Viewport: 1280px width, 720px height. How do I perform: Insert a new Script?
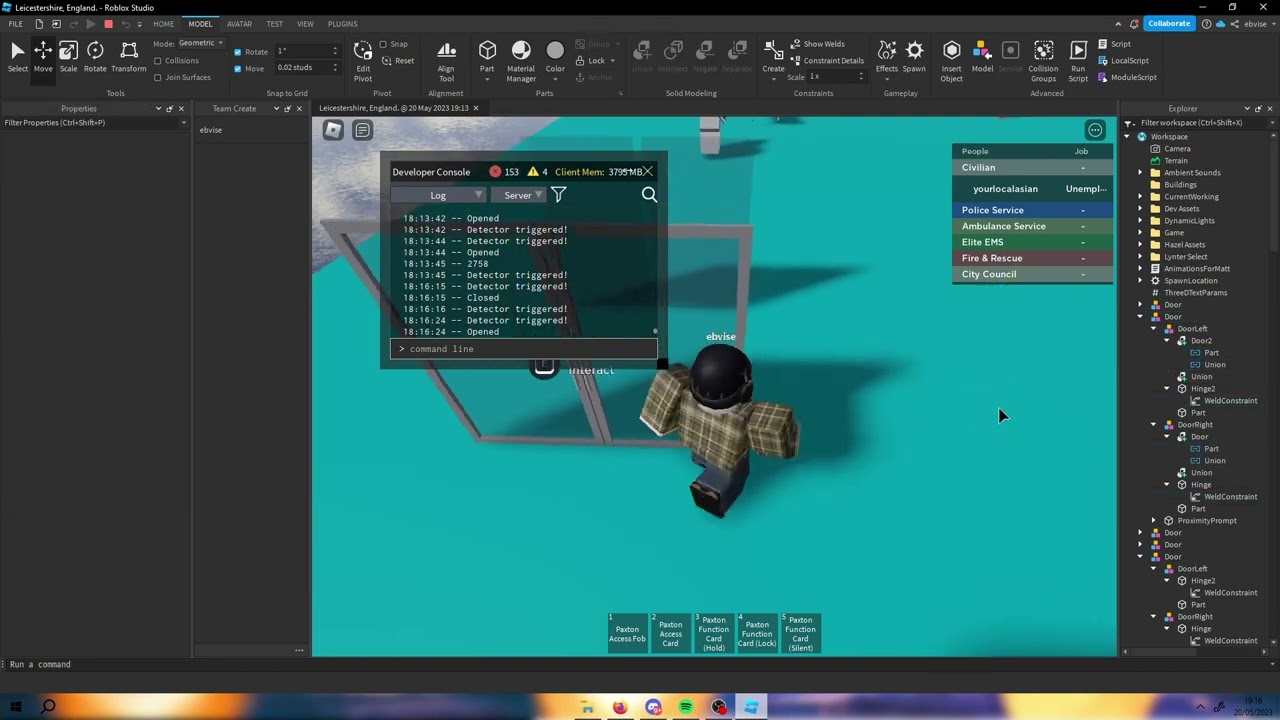tap(1115, 44)
